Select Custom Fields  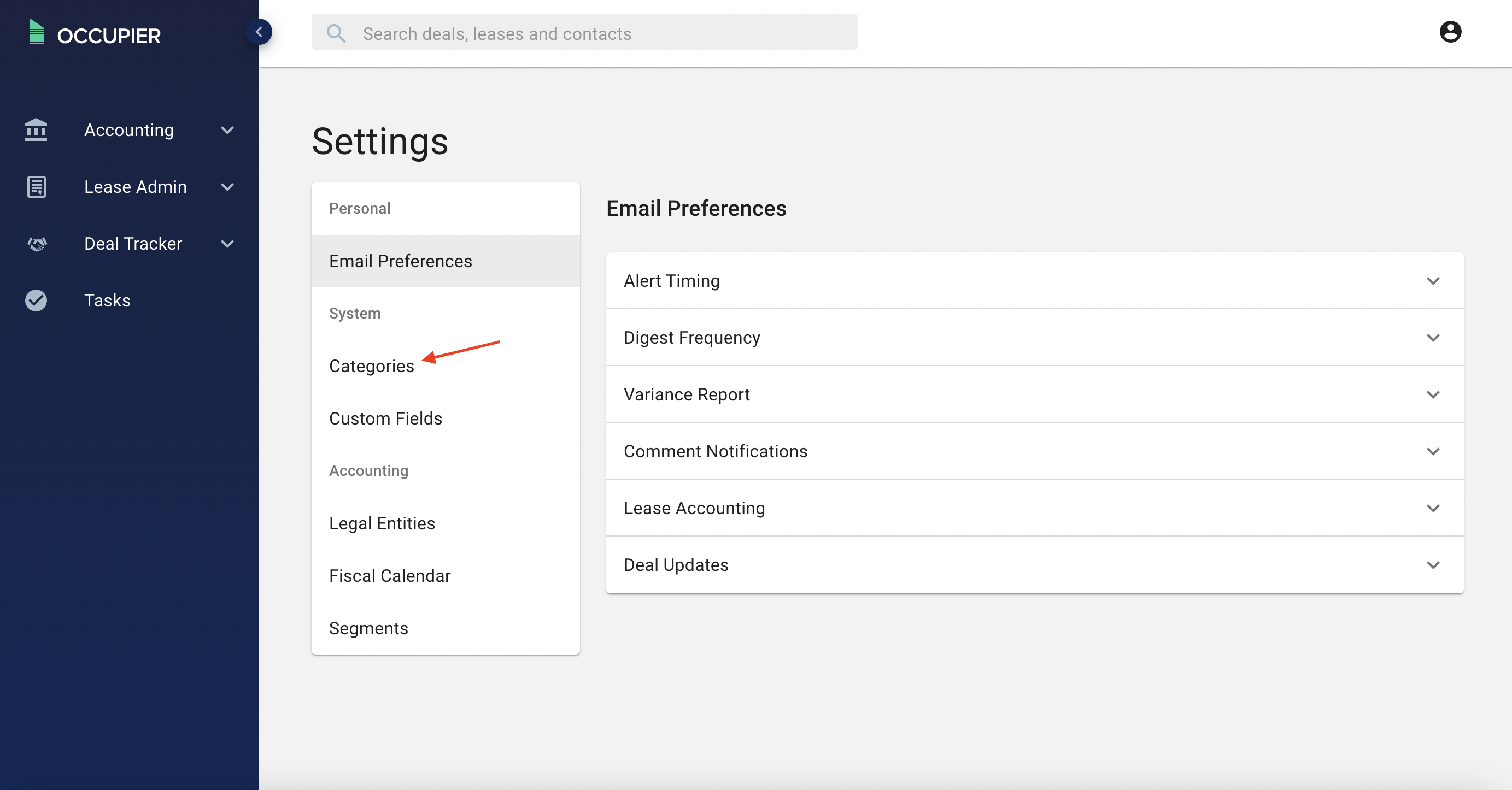pyautogui.click(x=385, y=418)
